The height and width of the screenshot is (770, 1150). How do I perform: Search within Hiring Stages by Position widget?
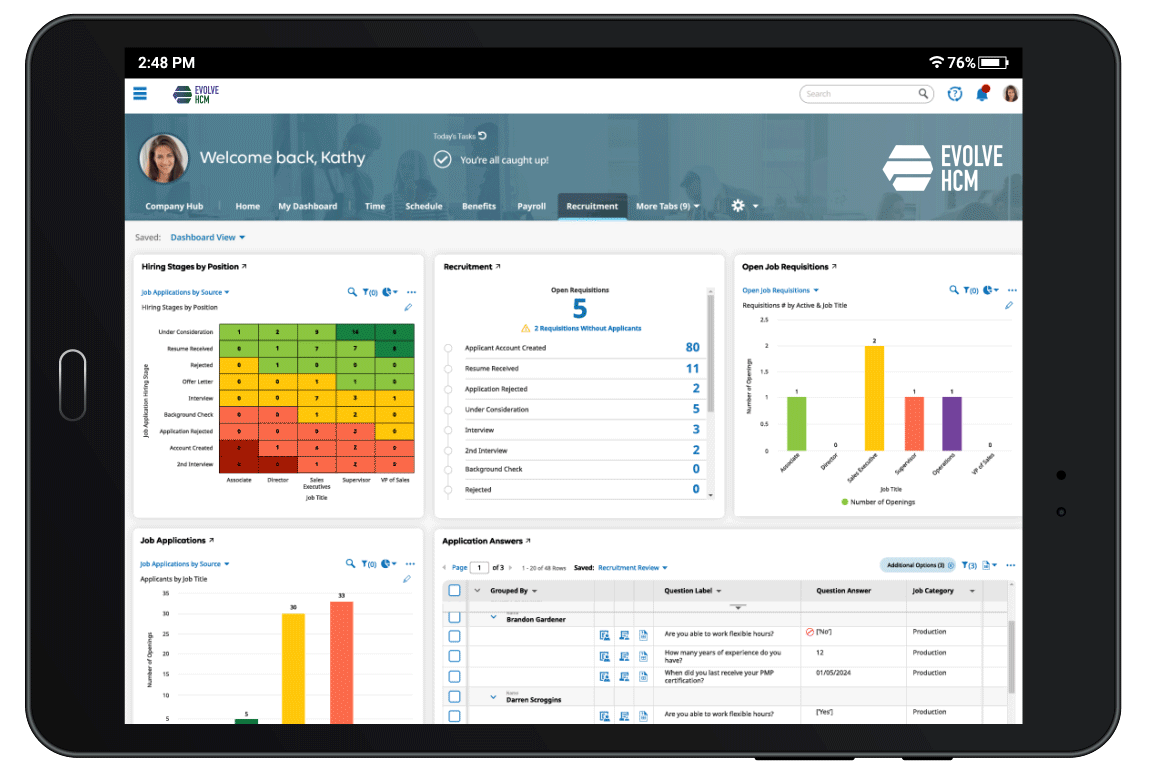[352, 292]
